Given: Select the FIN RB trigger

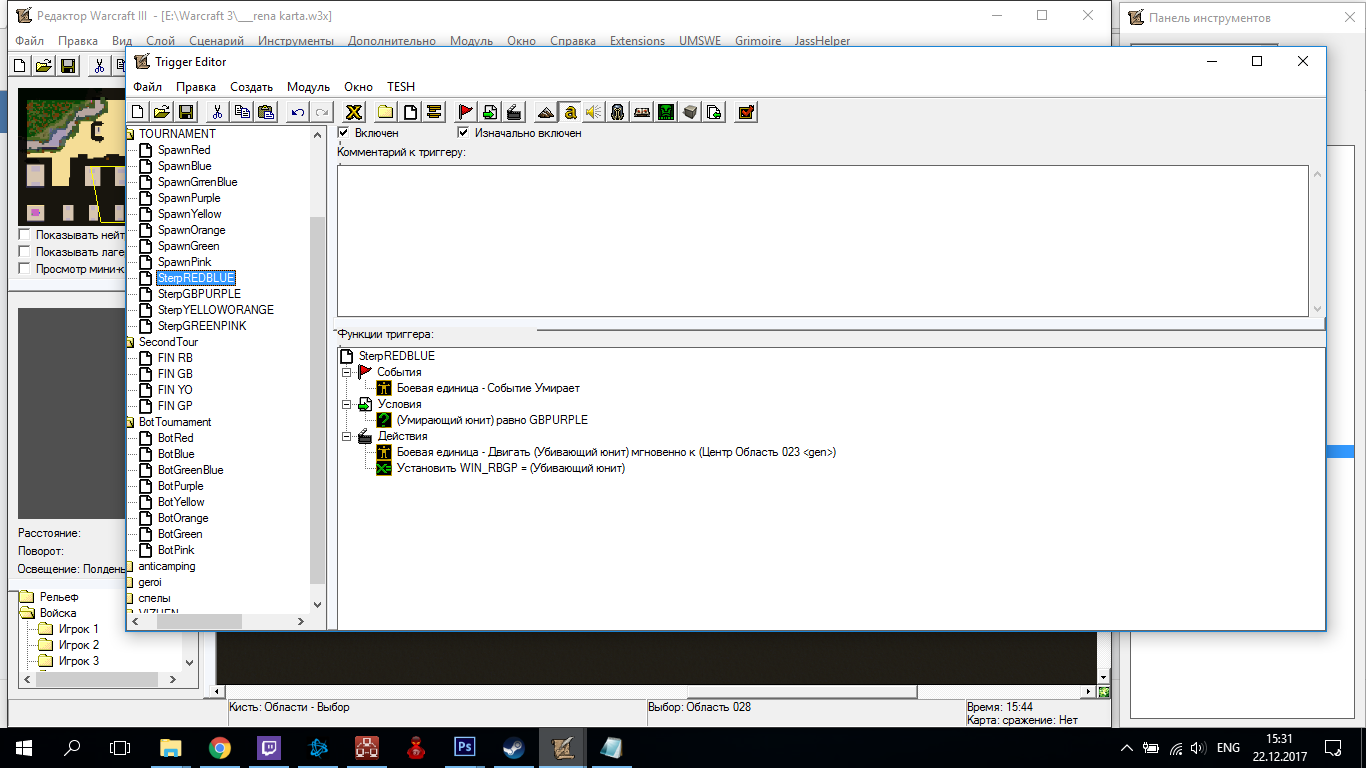Looking at the screenshot, I should (175, 358).
